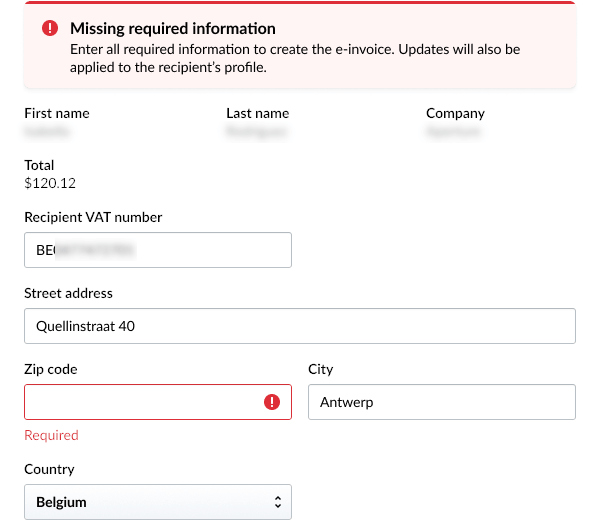Click the Company label
The height and width of the screenshot is (532, 600).
click(455, 113)
